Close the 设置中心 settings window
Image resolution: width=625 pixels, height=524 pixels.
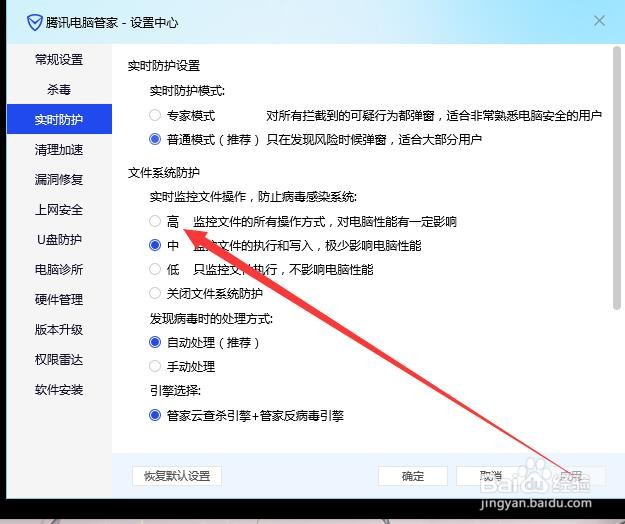point(599,21)
